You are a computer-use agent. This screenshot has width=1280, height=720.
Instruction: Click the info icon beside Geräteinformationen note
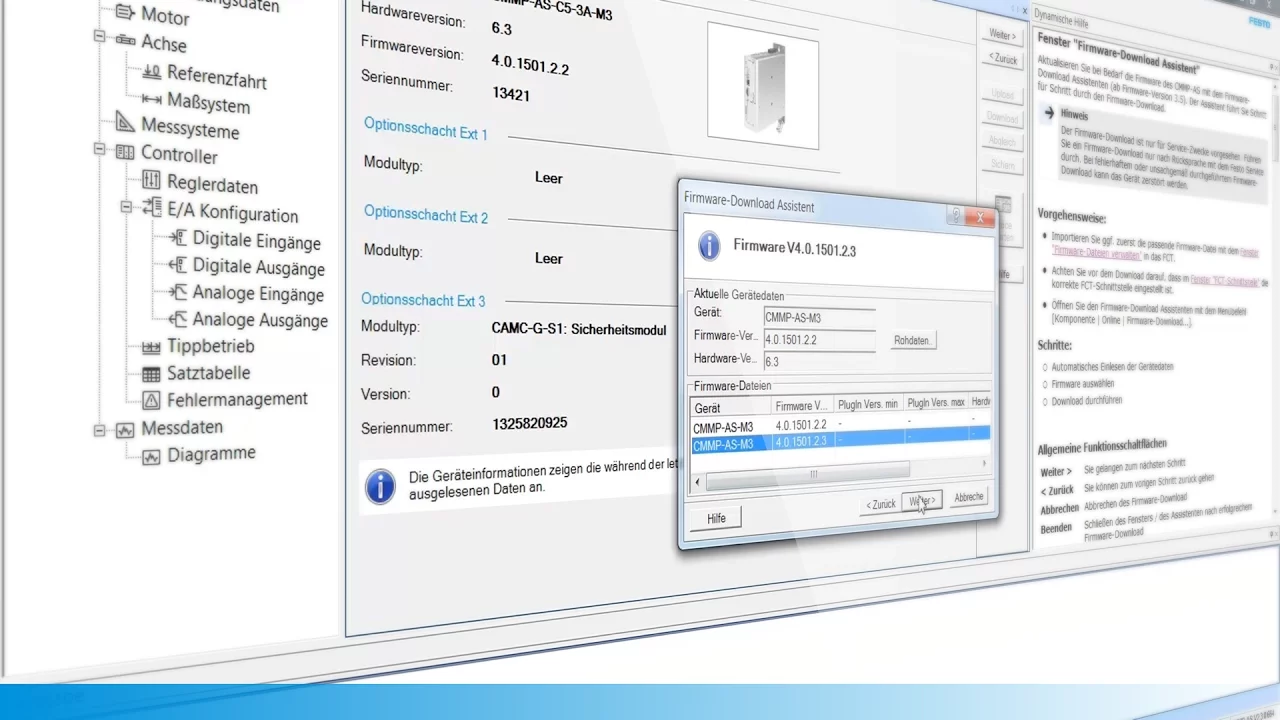pyautogui.click(x=380, y=487)
